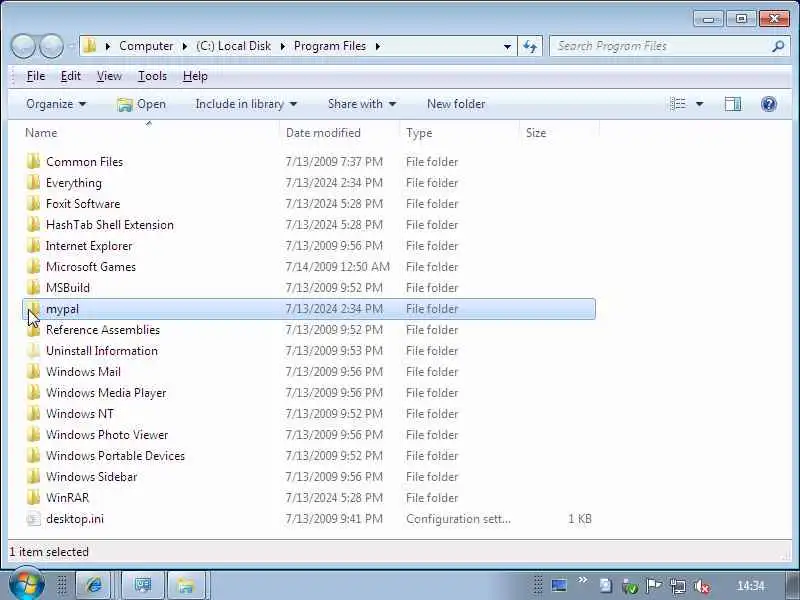
Task: Click the folder icon of WinRAR
Action: pos(34,497)
